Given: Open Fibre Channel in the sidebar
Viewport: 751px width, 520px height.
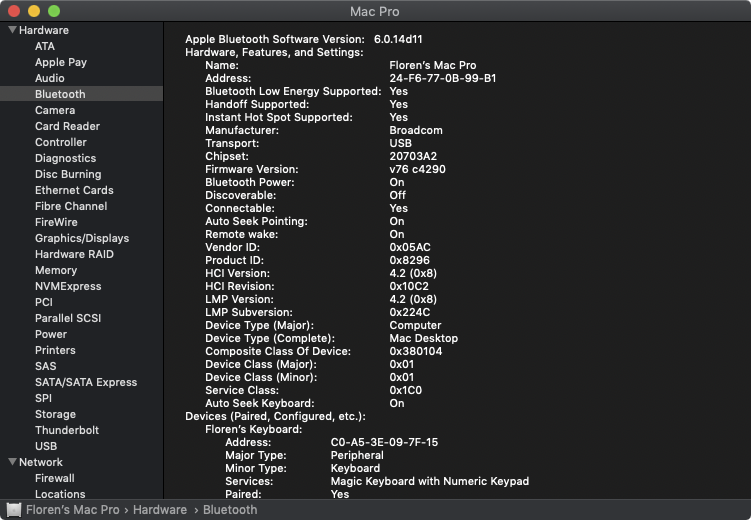Looking at the screenshot, I should coord(71,206).
